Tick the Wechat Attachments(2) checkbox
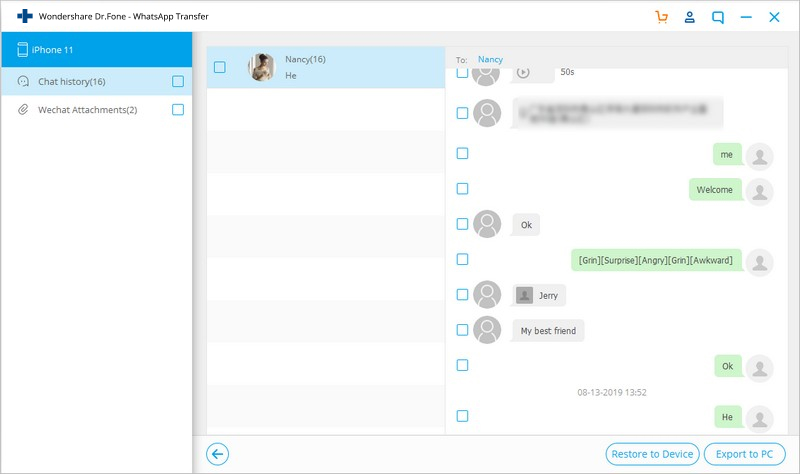 point(178,110)
